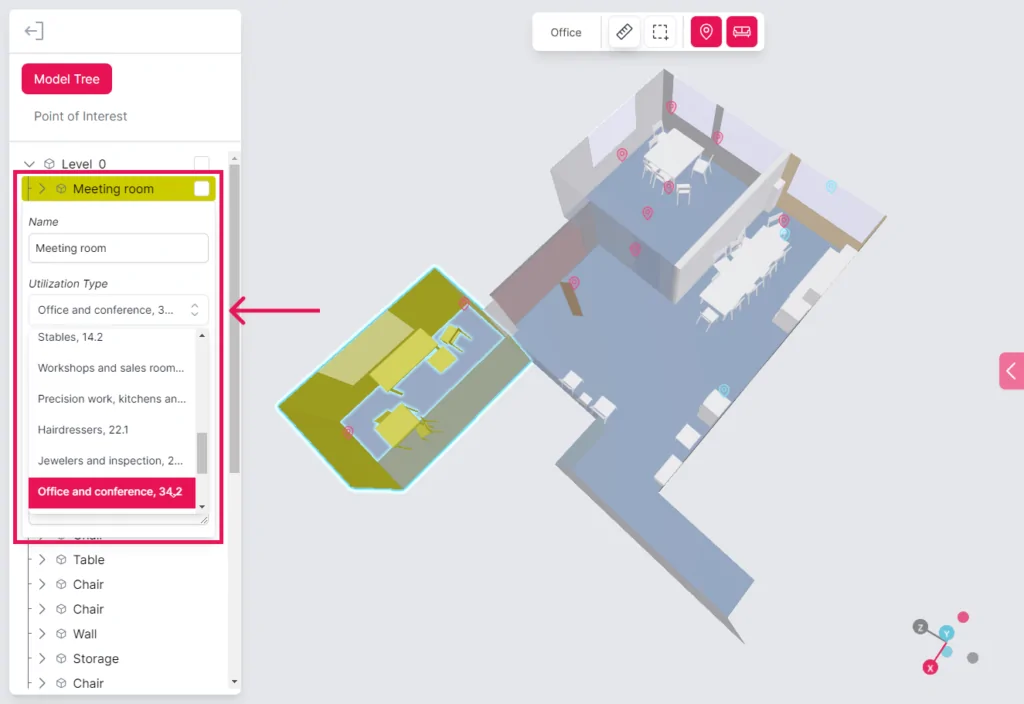The width and height of the screenshot is (1024, 704).
Task: Click the light blue map pin near the top-right wall
Action: click(831, 187)
